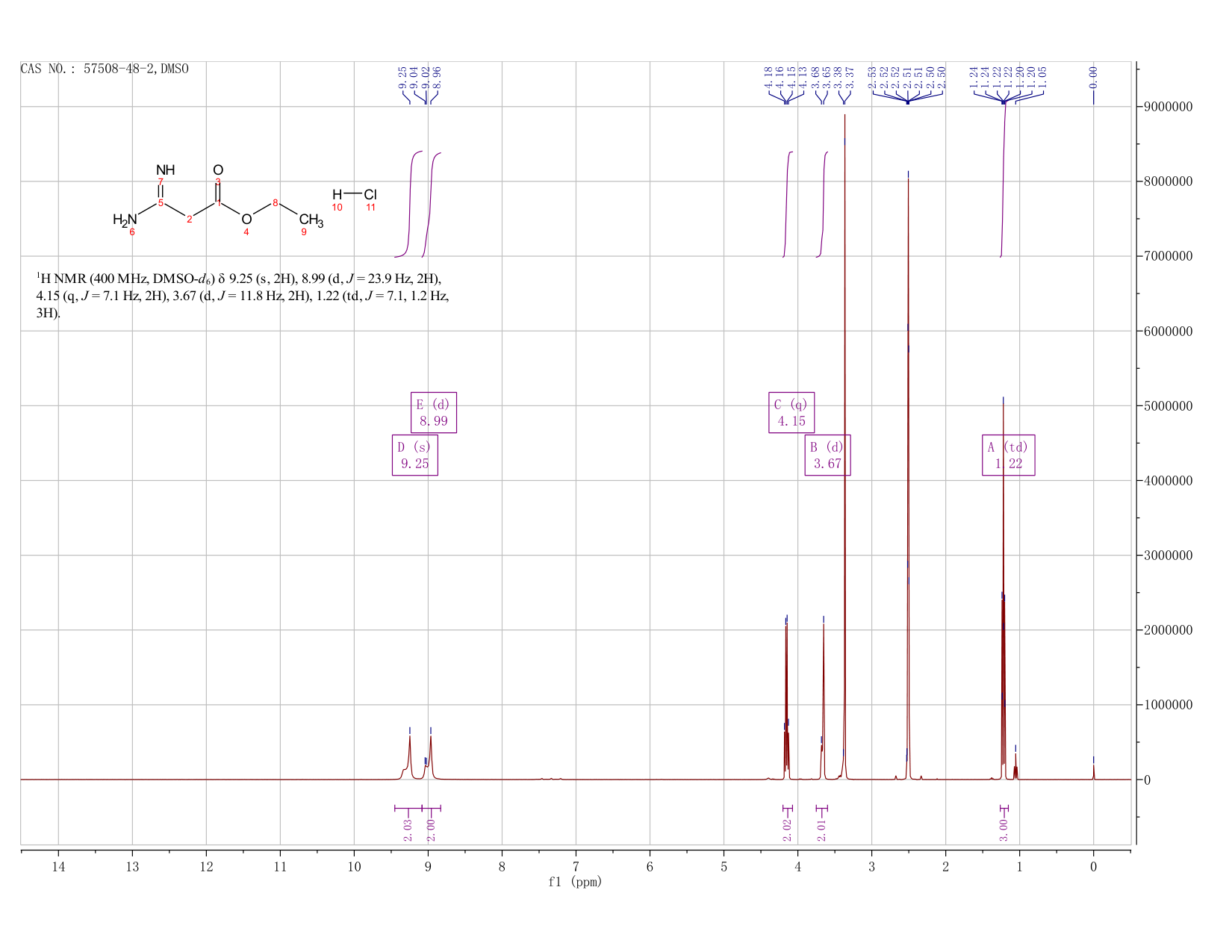Click the carbonyl O atom in structure
The width and height of the screenshot is (1232, 952).
click(218, 170)
